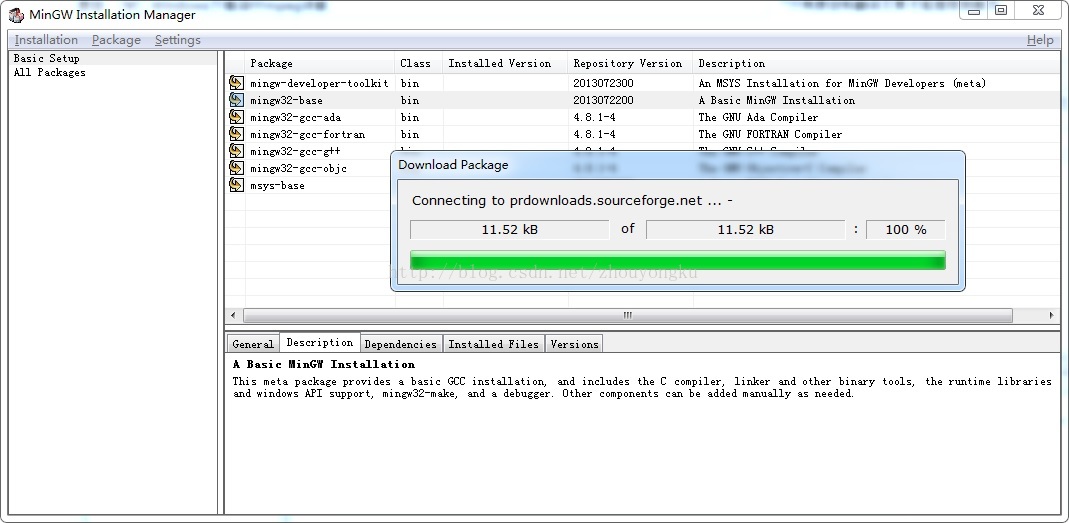Click the Download Package dialog title
The height and width of the screenshot is (523, 1069).
(x=453, y=165)
